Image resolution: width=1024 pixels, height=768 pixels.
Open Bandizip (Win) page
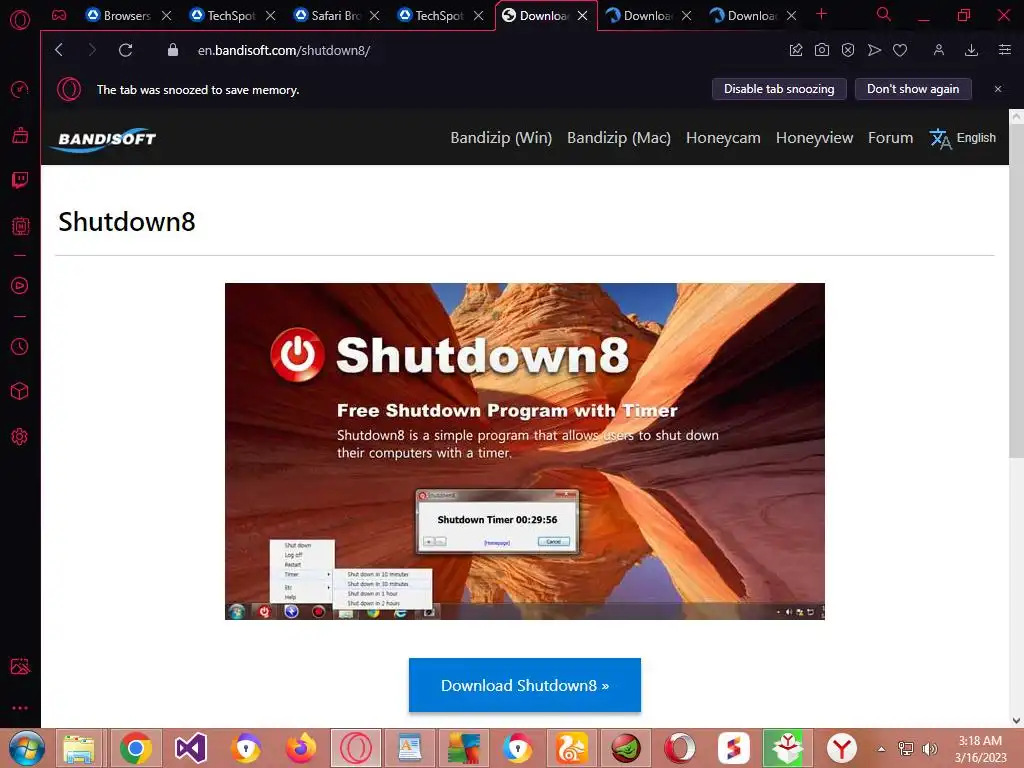[x=501, y=138]
